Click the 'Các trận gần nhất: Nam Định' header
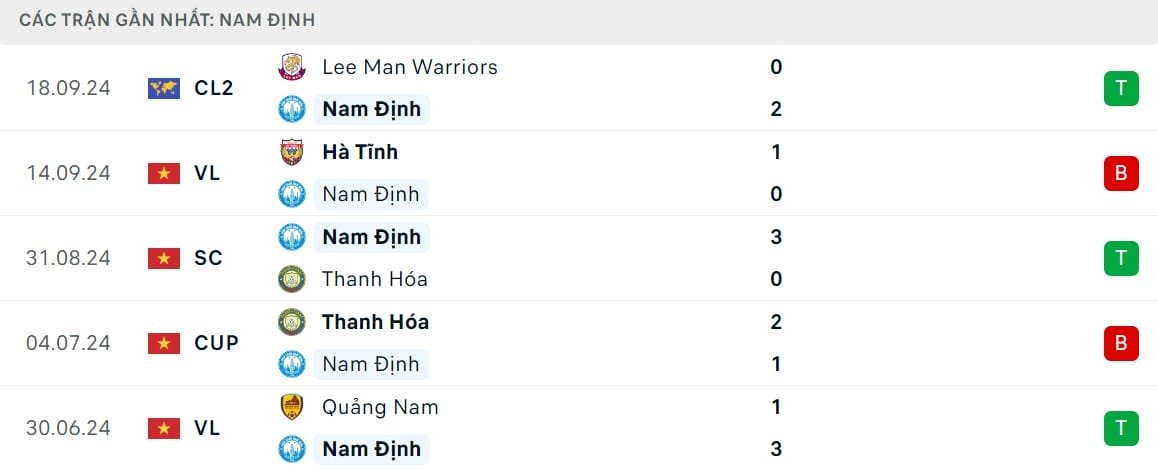1158x470 pixels. coord(167,20)
